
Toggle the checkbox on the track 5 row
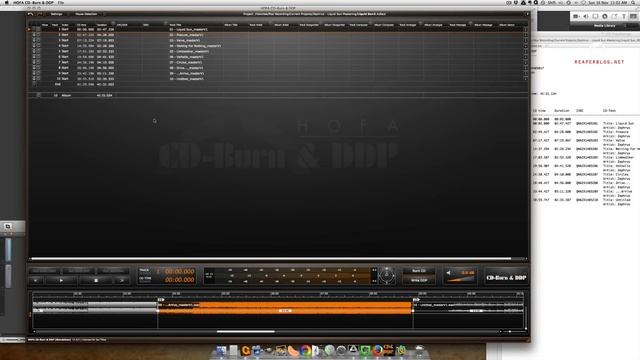coord(39,51)
